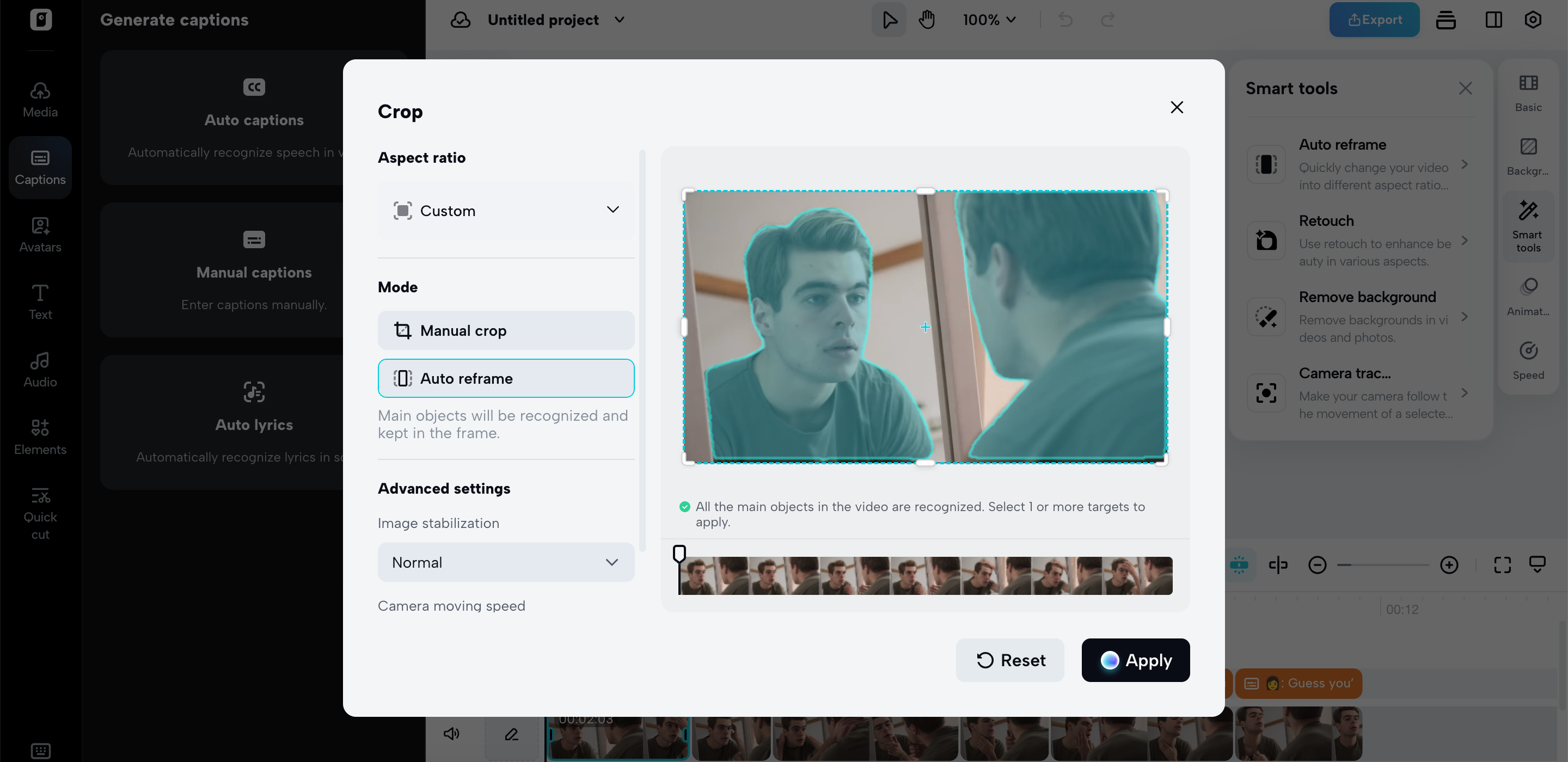This screenshot has width=1568, height=762.
Task: Open the Media sidebar tab
Action: (40, 100)
